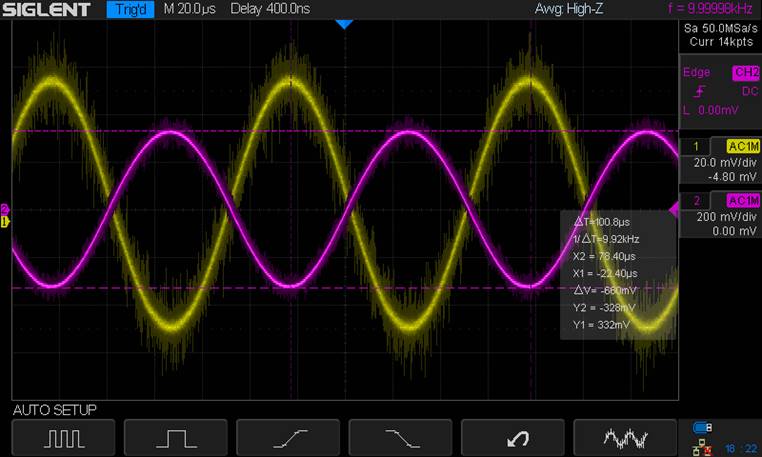Screen dimensions: 762x457
Task: Click the USB connection status icon
Action: point(702,427)
